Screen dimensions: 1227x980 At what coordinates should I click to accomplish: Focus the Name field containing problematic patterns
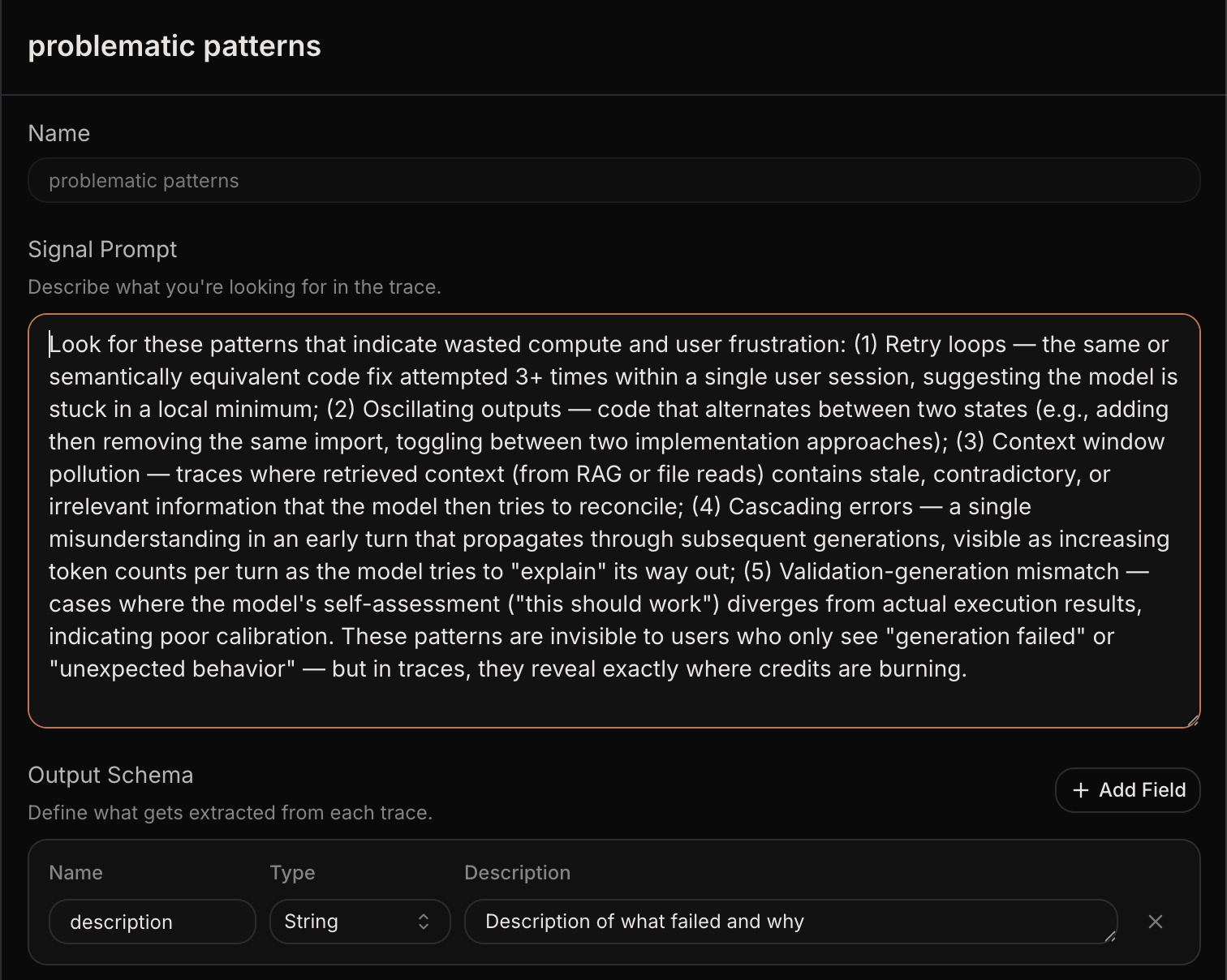coord(613,180)
